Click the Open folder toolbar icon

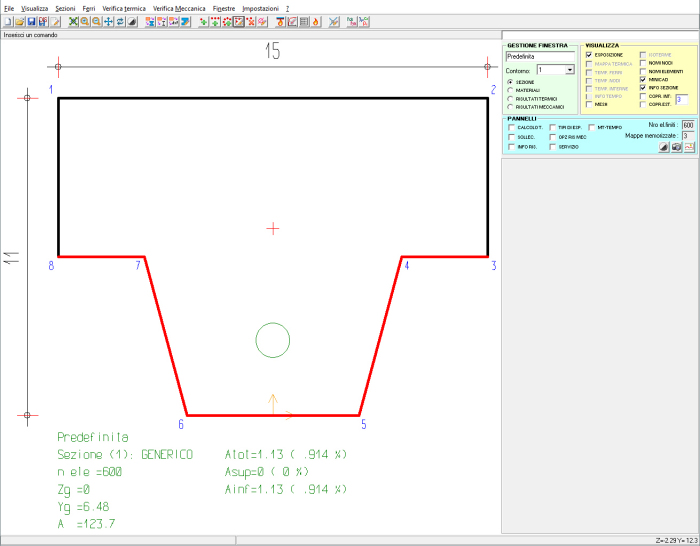pos(19,21)
